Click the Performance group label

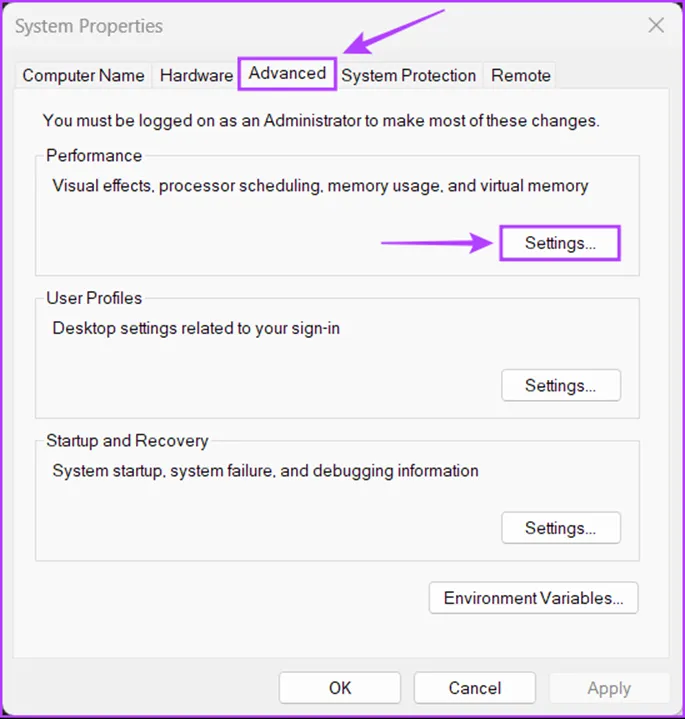click(94, 156)
